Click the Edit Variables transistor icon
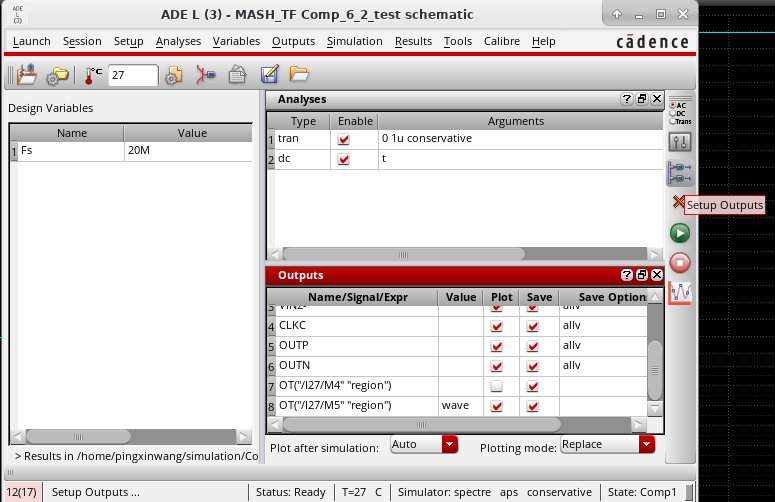Viewport: 775px width, 502px height. coord(205,75)
